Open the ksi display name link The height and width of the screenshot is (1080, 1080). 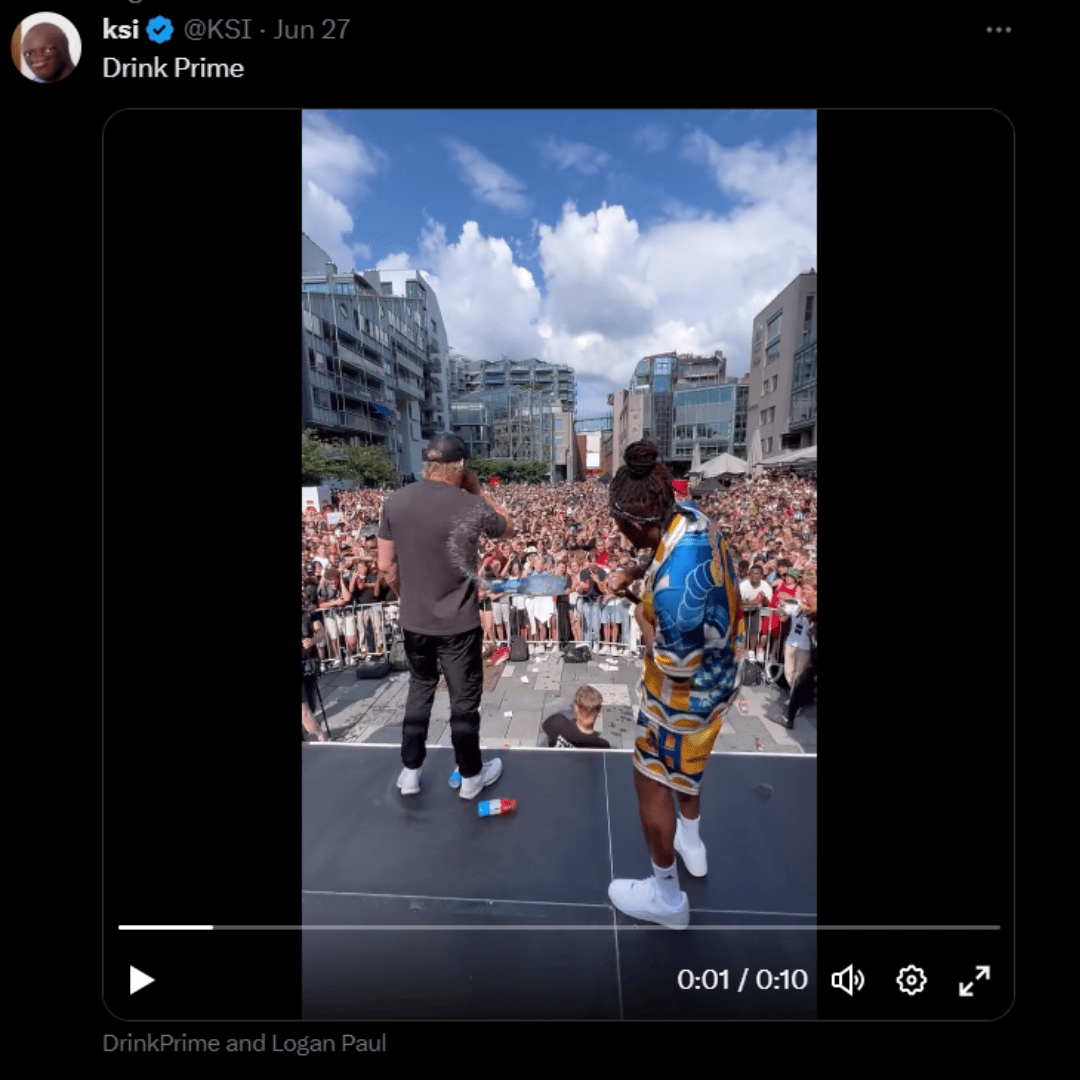(x=121, y=29)
